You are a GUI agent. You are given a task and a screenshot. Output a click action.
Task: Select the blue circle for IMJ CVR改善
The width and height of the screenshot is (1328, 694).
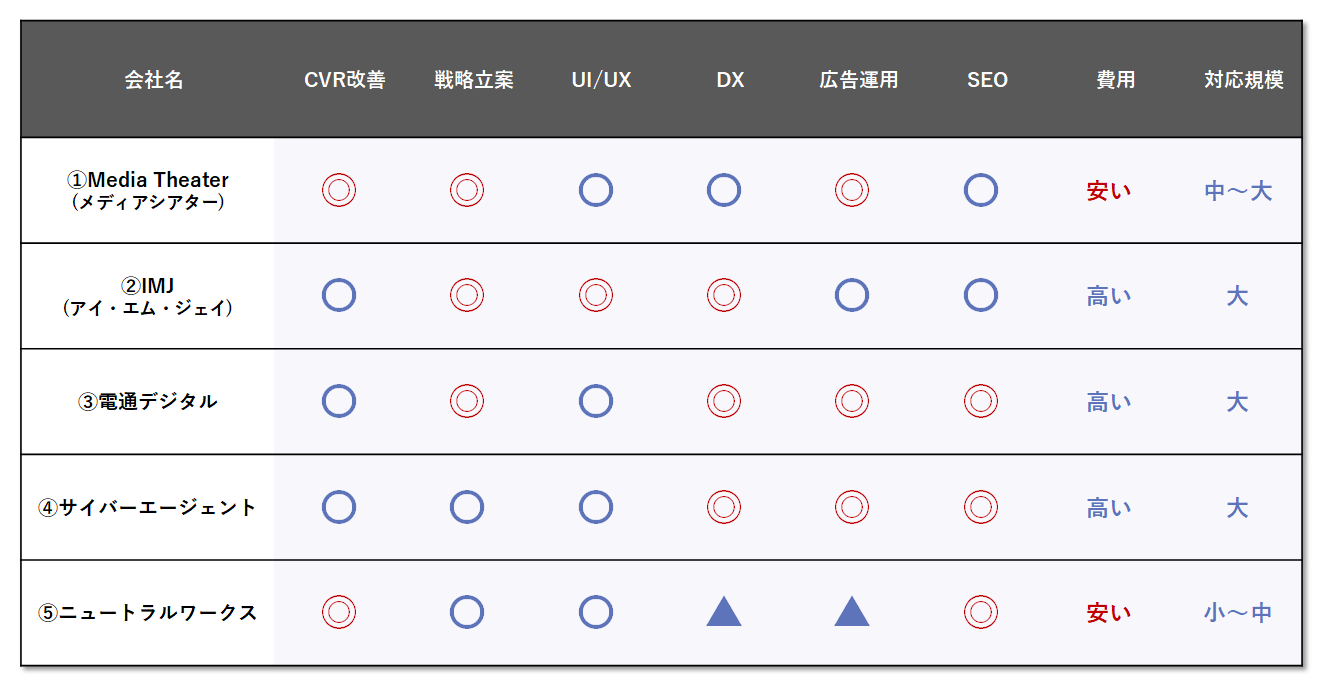coord(339,295)
